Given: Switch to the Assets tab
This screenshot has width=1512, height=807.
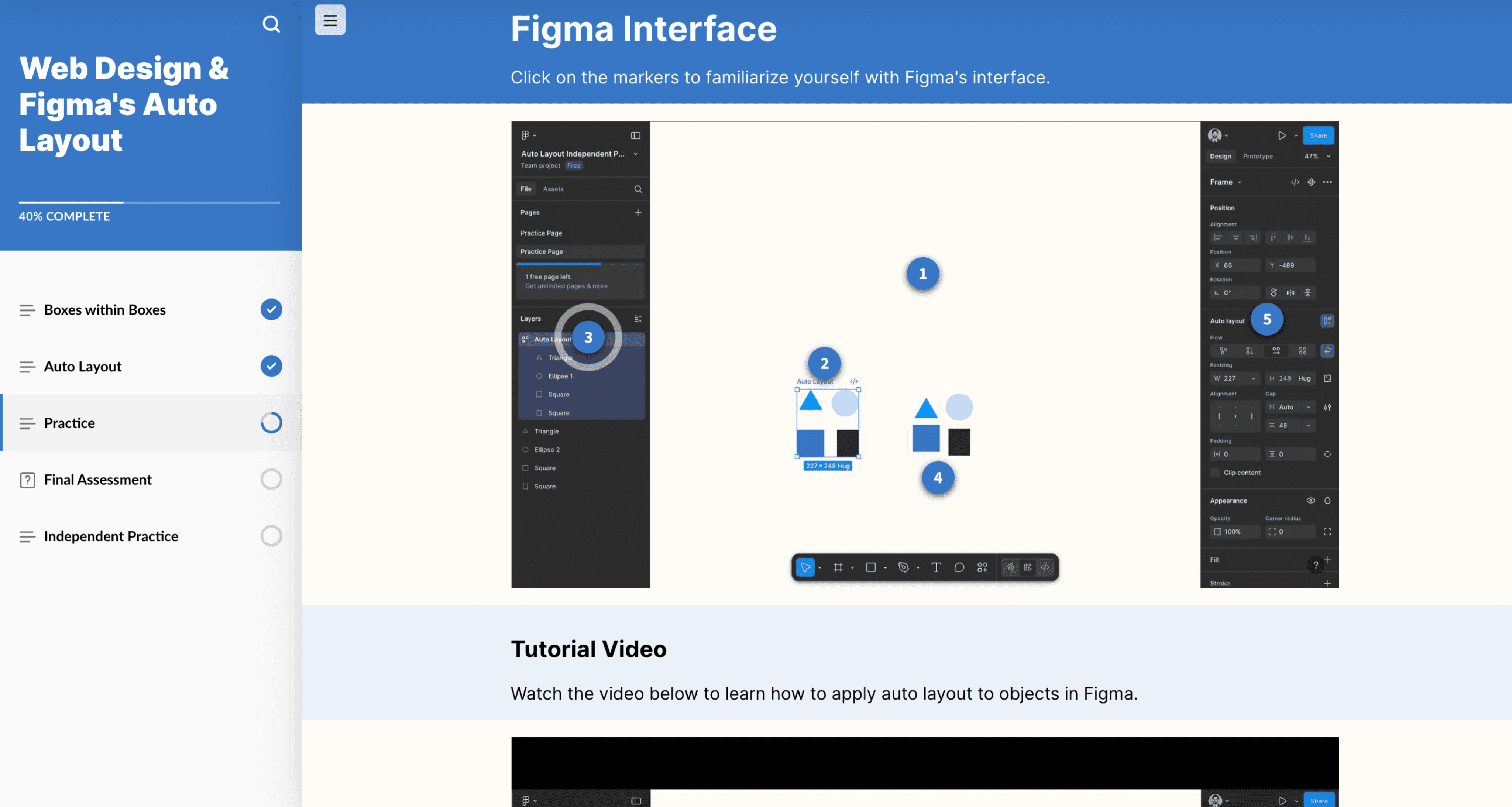Looking at the screenshot, I should 553,189.
